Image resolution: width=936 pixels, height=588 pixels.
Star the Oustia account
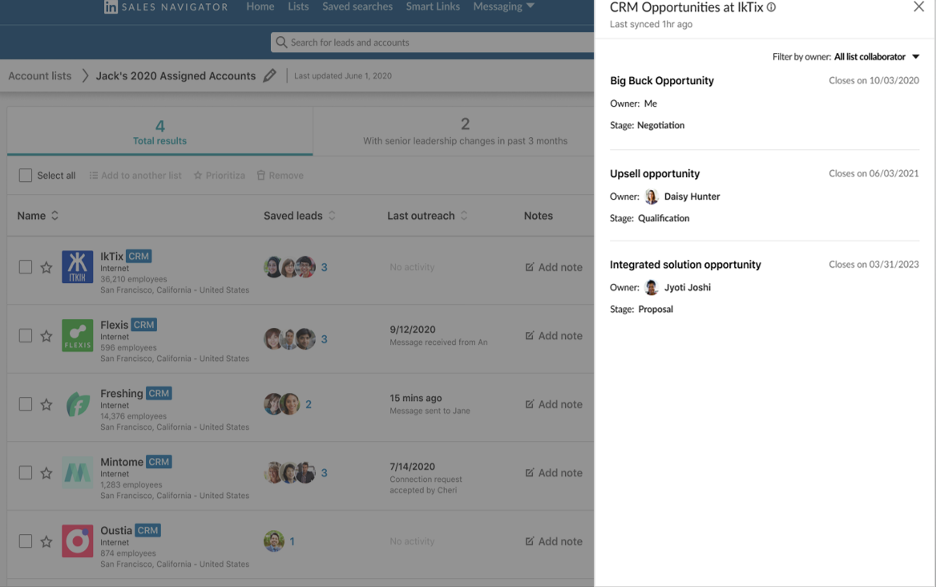pyautogui.click(x=46, y=542)
